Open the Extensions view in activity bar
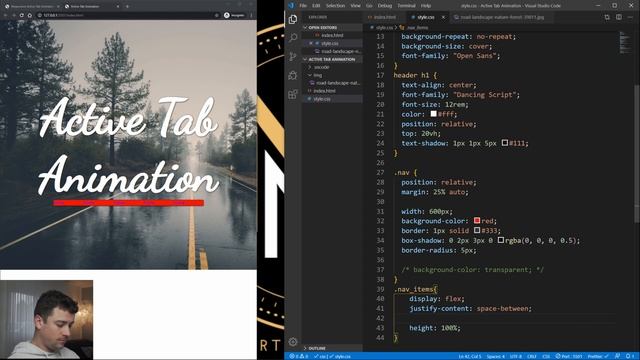The image size is (640, 360). click(293, 94)
